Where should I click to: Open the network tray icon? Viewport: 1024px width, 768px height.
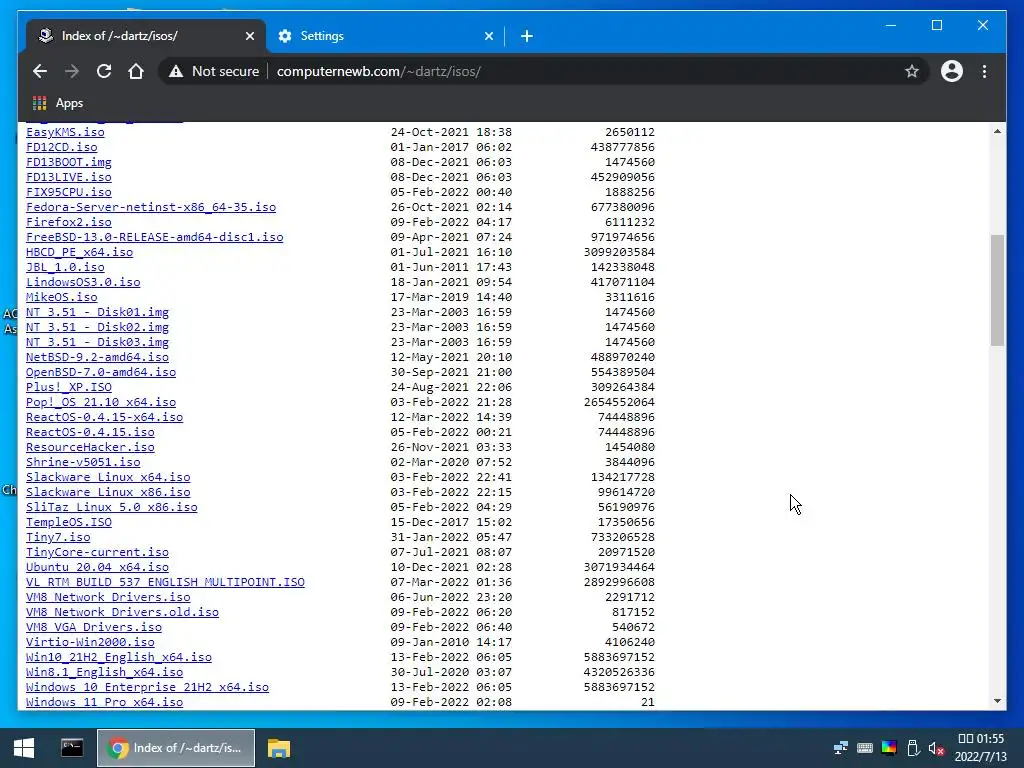coord(840,748)
